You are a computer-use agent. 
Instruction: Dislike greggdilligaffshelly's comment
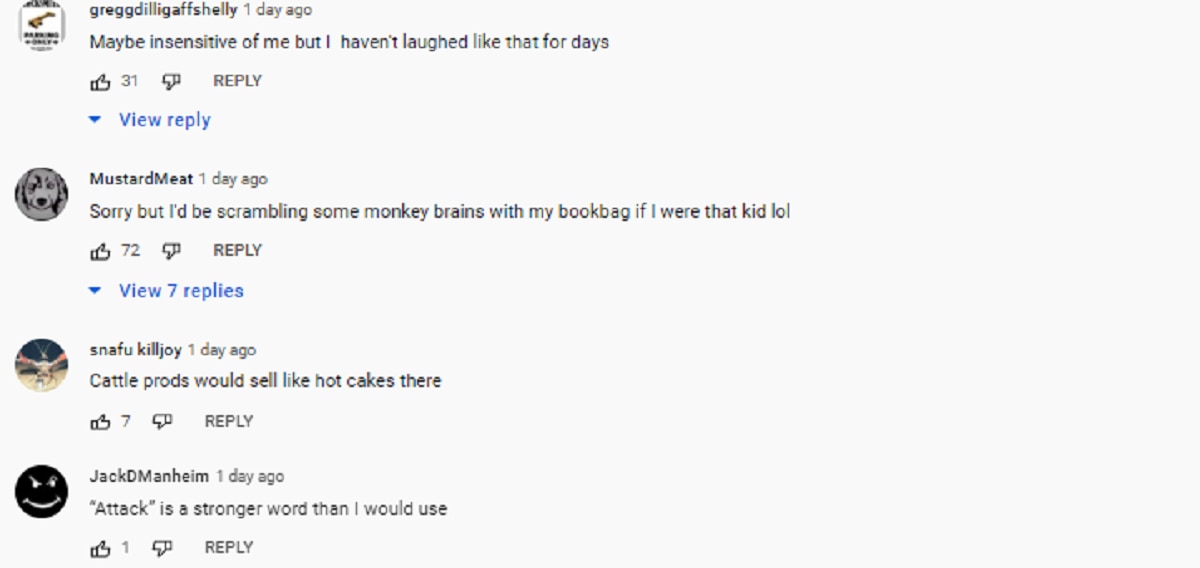(171, 81)
